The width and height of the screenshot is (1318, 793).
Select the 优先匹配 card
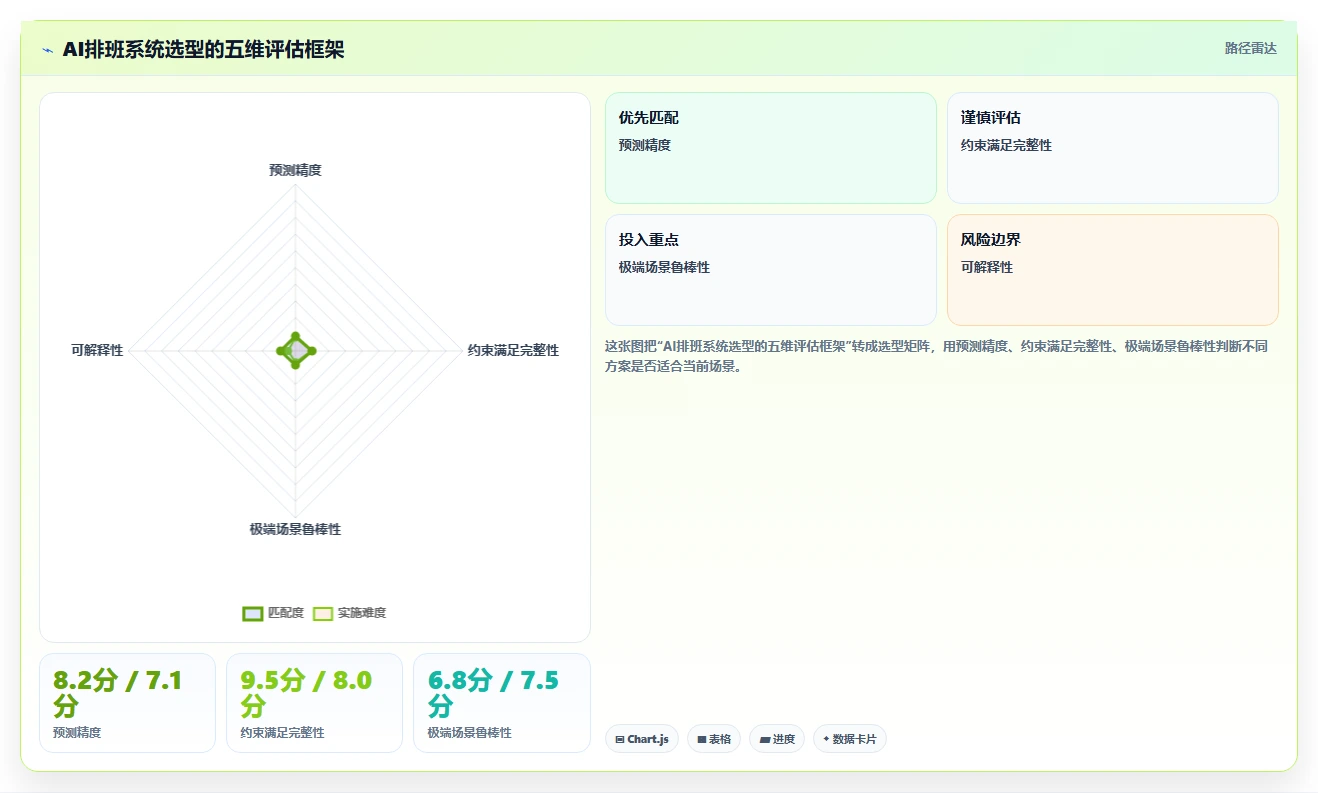[x=771, y=148]
